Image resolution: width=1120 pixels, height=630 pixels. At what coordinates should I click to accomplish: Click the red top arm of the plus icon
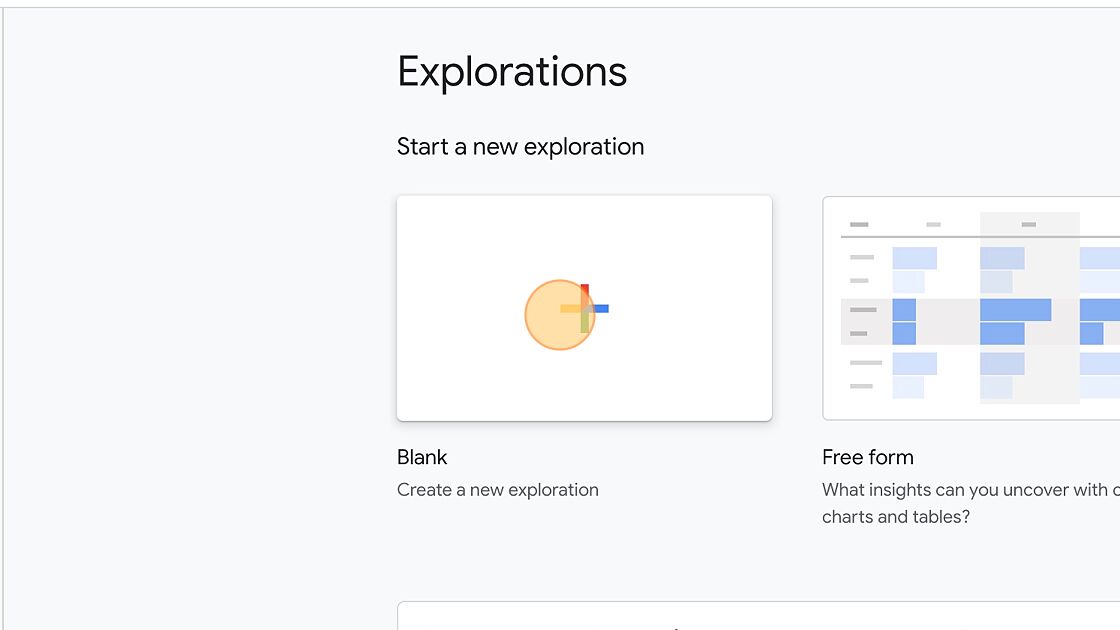(585, 291)
